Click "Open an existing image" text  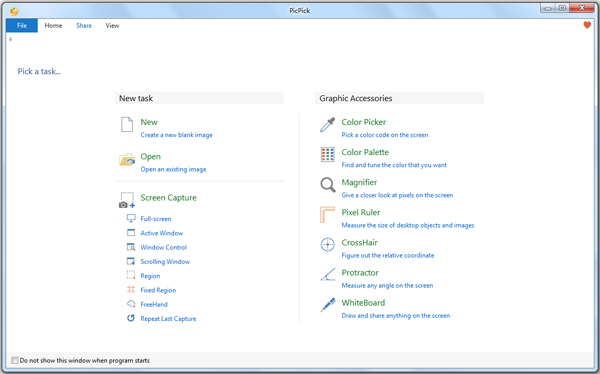[173, 169]
